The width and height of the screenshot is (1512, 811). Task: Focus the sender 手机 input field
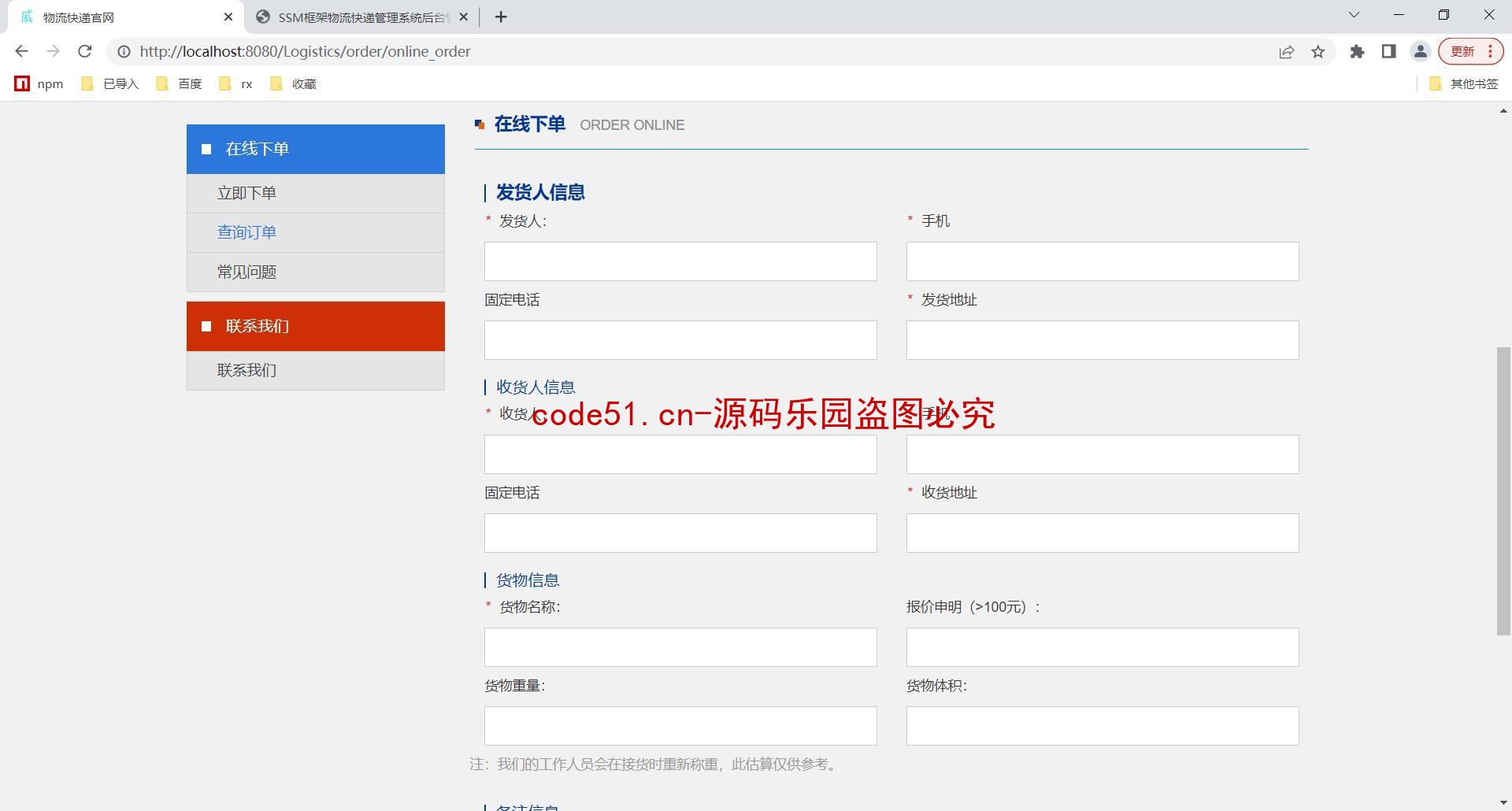point(1102,261)
